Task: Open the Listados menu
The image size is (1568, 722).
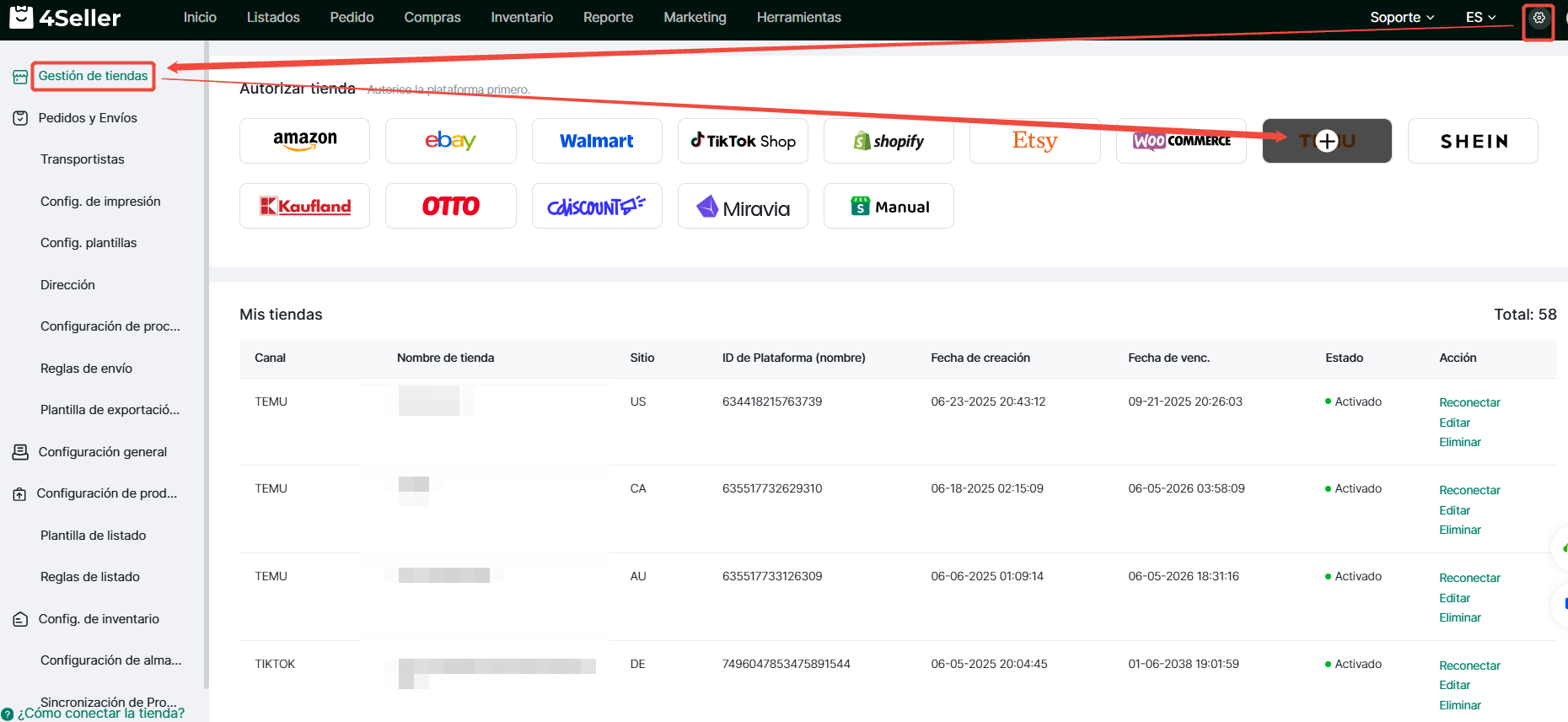Action: [273, 17]
